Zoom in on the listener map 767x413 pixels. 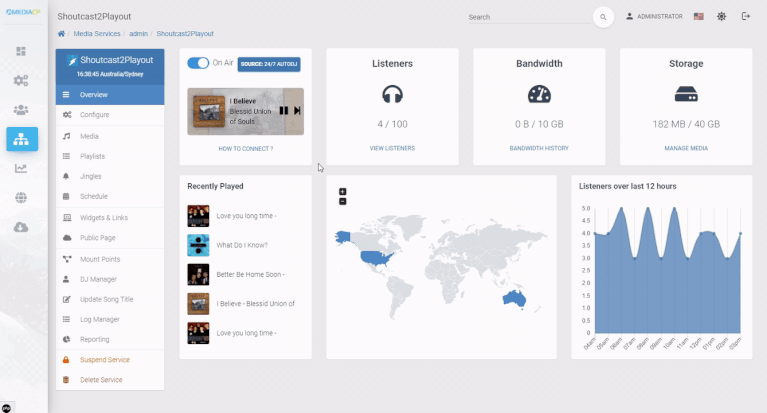(x=343, y=191)
